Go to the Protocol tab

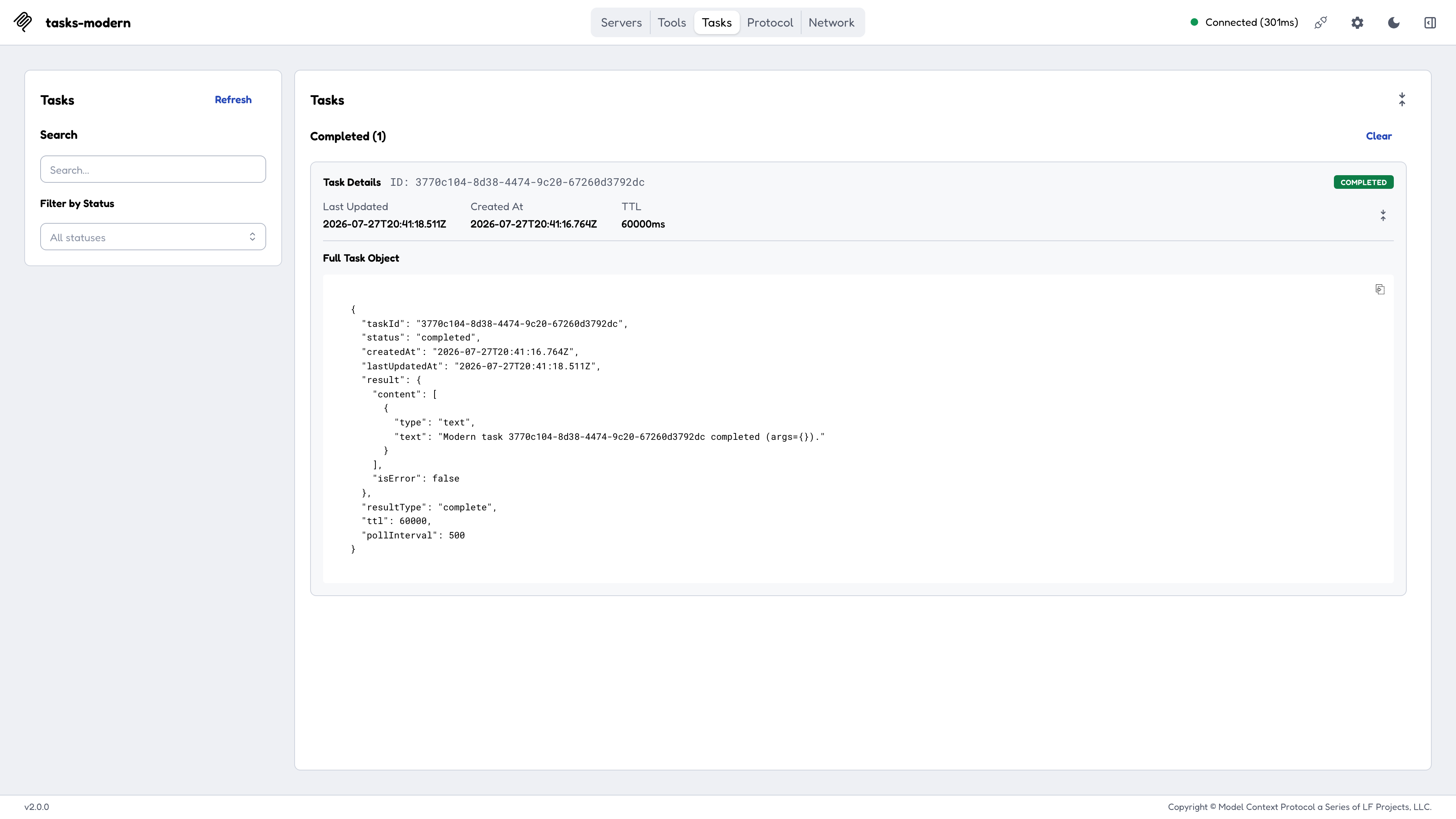click(x=770, y=23)
